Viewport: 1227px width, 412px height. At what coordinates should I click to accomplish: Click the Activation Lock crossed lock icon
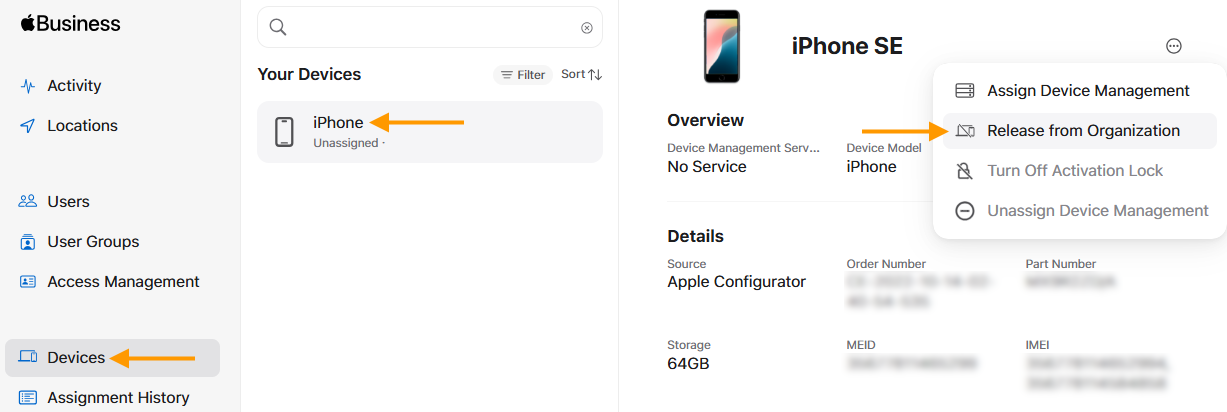pyautogui.click(x=965, y=171)
